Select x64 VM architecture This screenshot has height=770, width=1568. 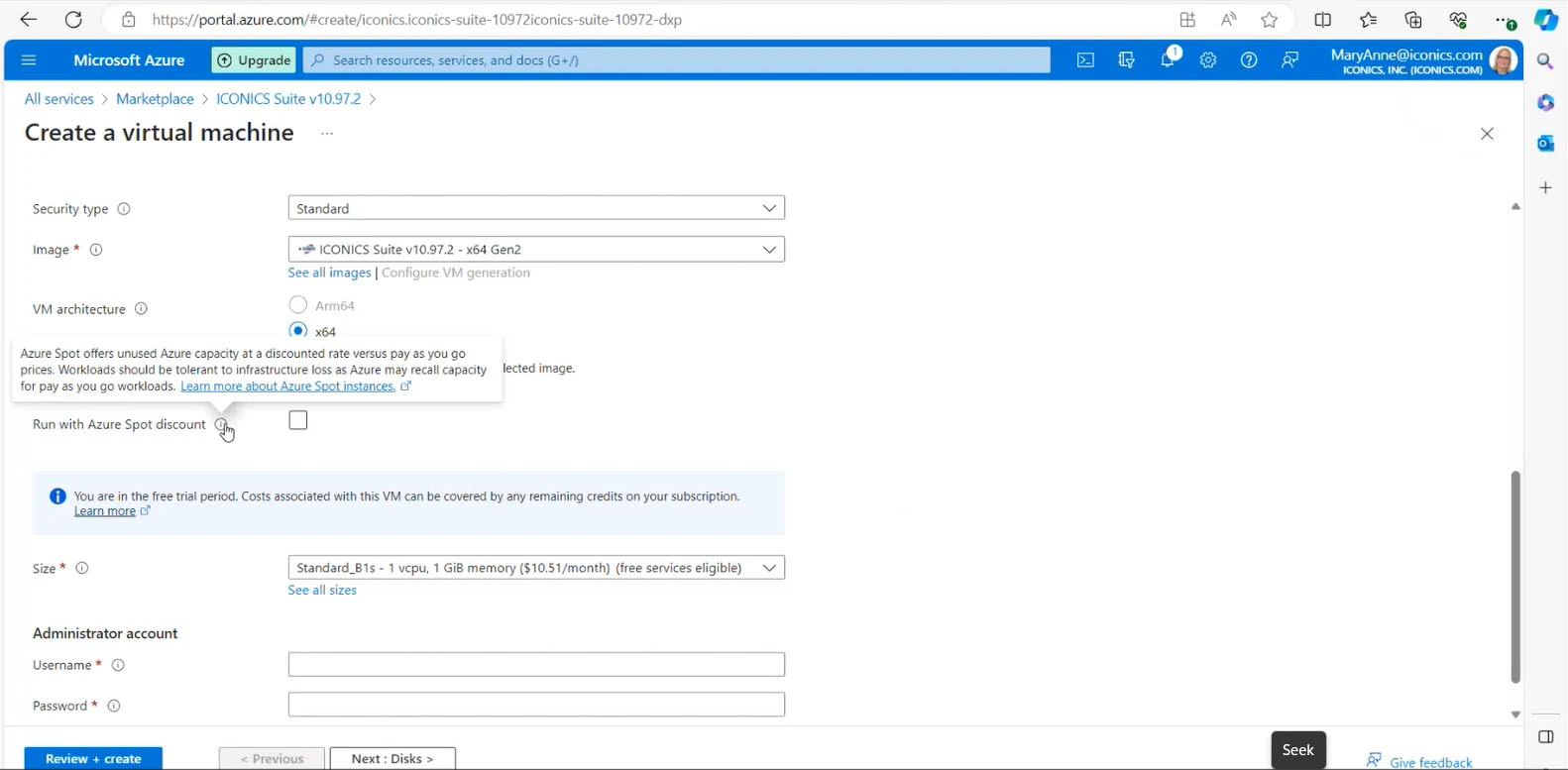298,330
